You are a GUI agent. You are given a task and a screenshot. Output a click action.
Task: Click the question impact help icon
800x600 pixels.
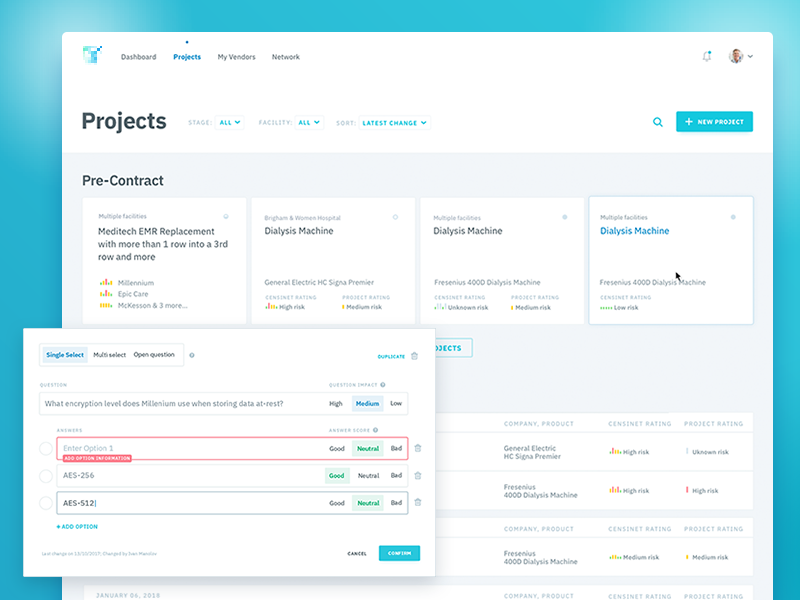click(x=384, y=382)
